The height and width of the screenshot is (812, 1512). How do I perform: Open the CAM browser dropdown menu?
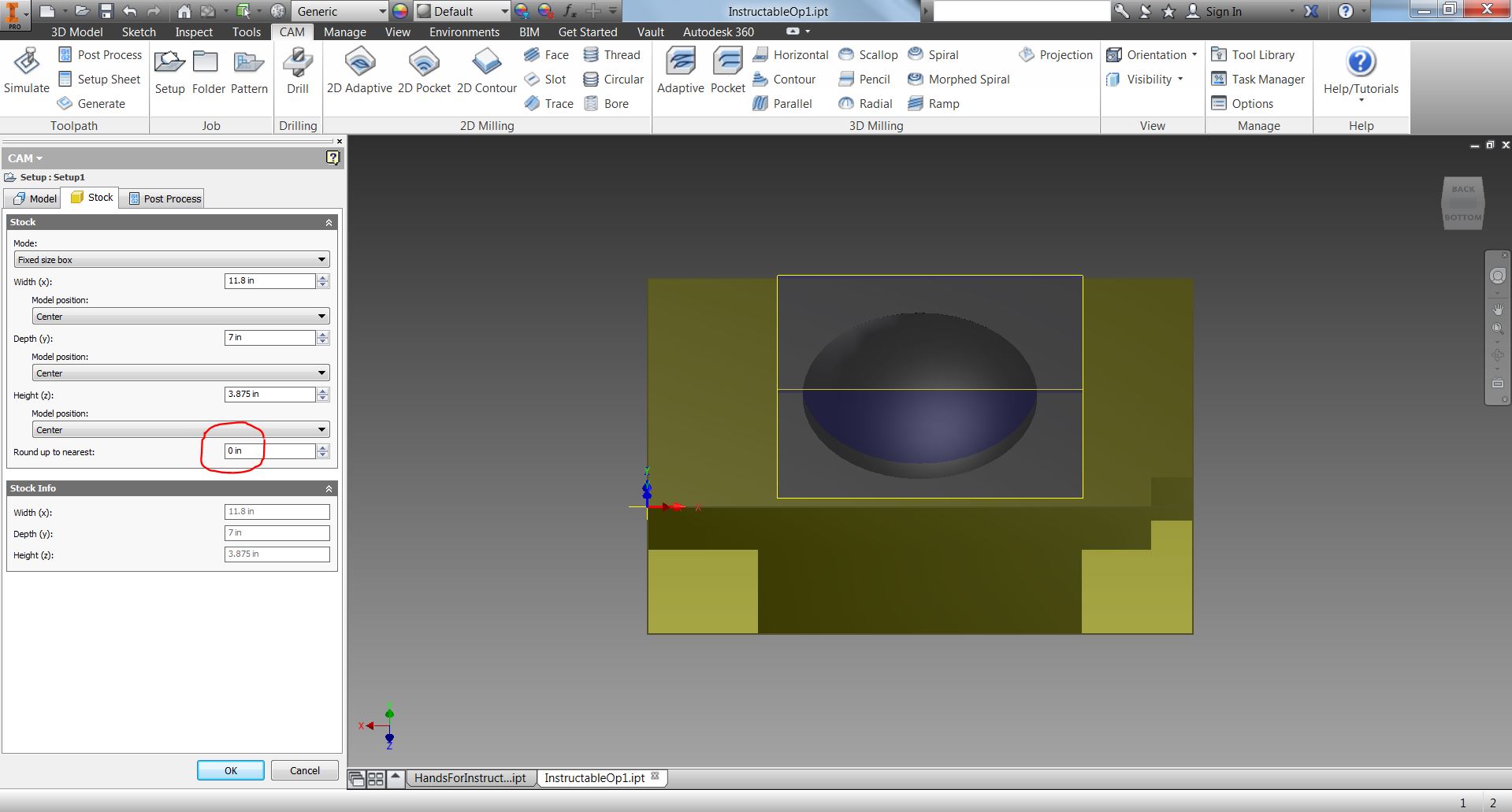[25, 158]
